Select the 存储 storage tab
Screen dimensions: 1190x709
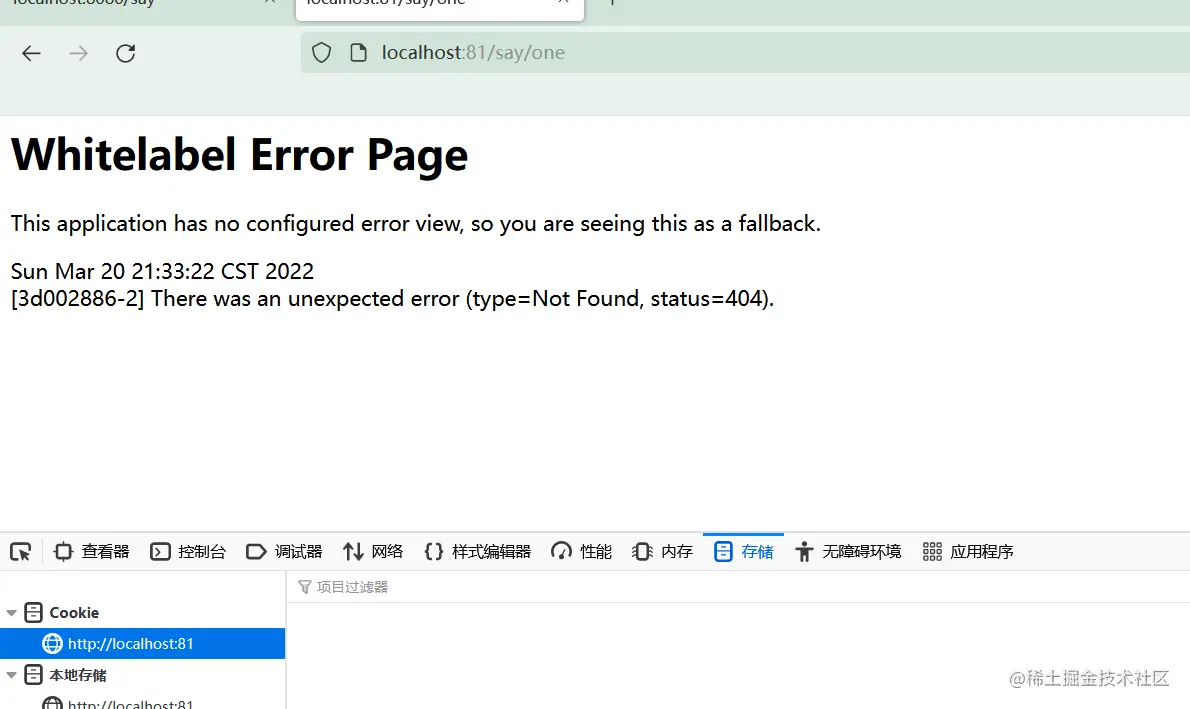(744, 552)
